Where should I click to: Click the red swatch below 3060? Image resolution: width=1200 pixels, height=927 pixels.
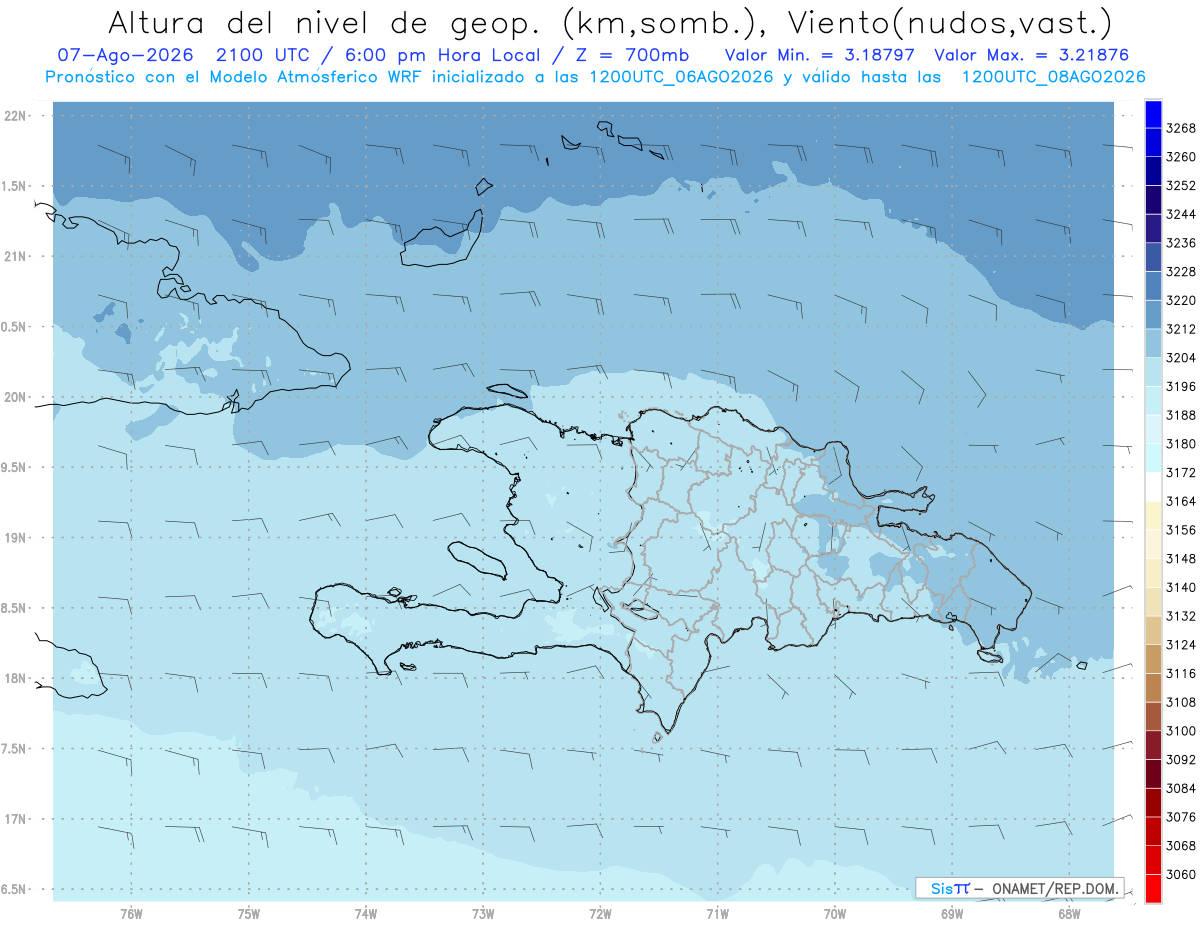point(1153,888)
